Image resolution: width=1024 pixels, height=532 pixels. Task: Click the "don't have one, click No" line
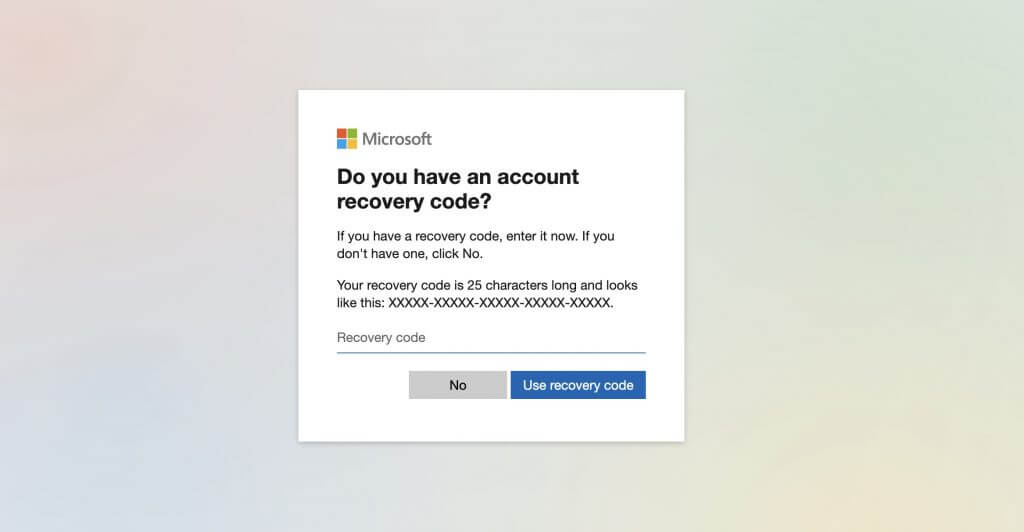(409, 253)
